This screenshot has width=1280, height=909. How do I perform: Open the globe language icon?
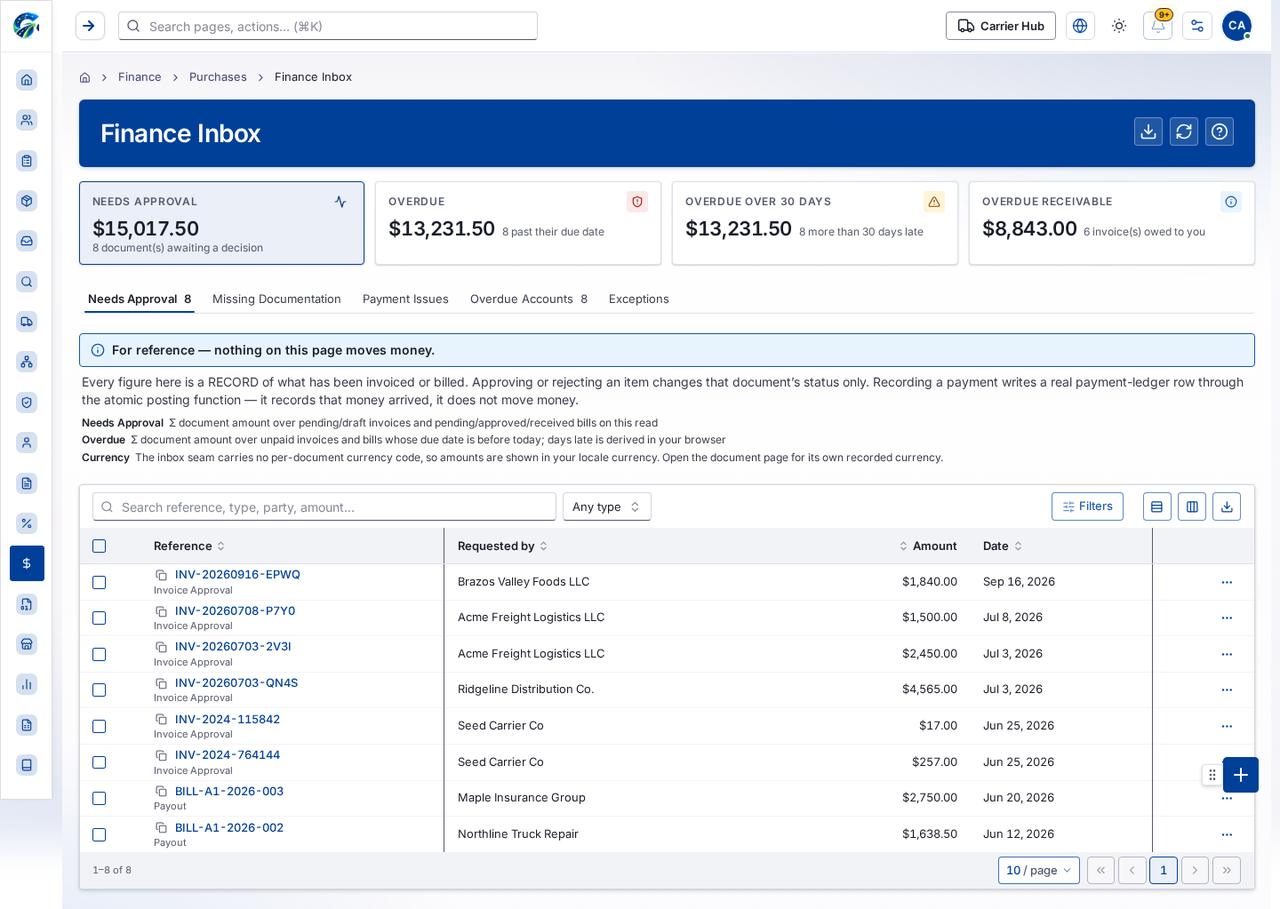(x=1080, y=26)
